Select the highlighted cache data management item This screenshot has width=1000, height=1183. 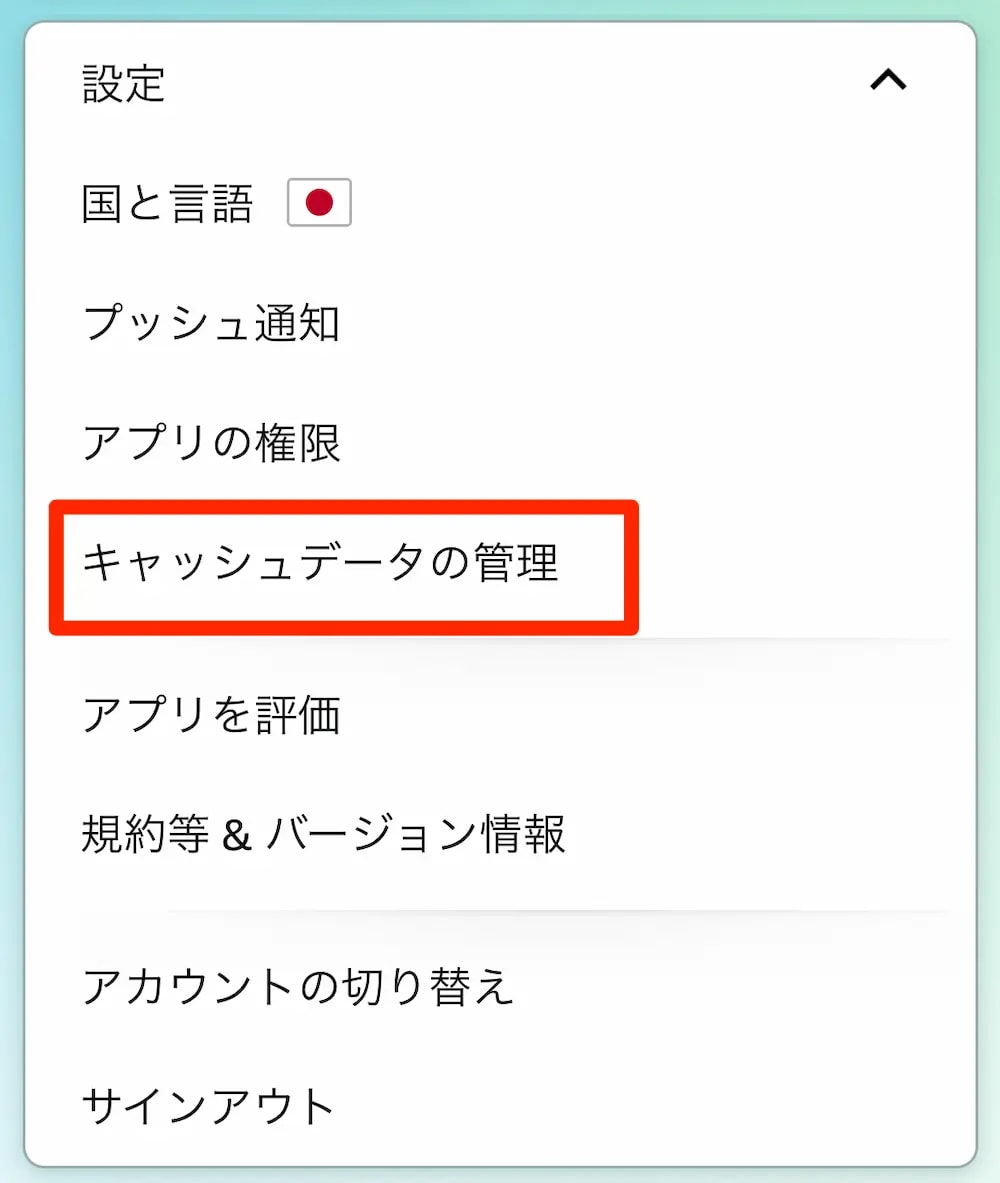click(x=320, y=563)
